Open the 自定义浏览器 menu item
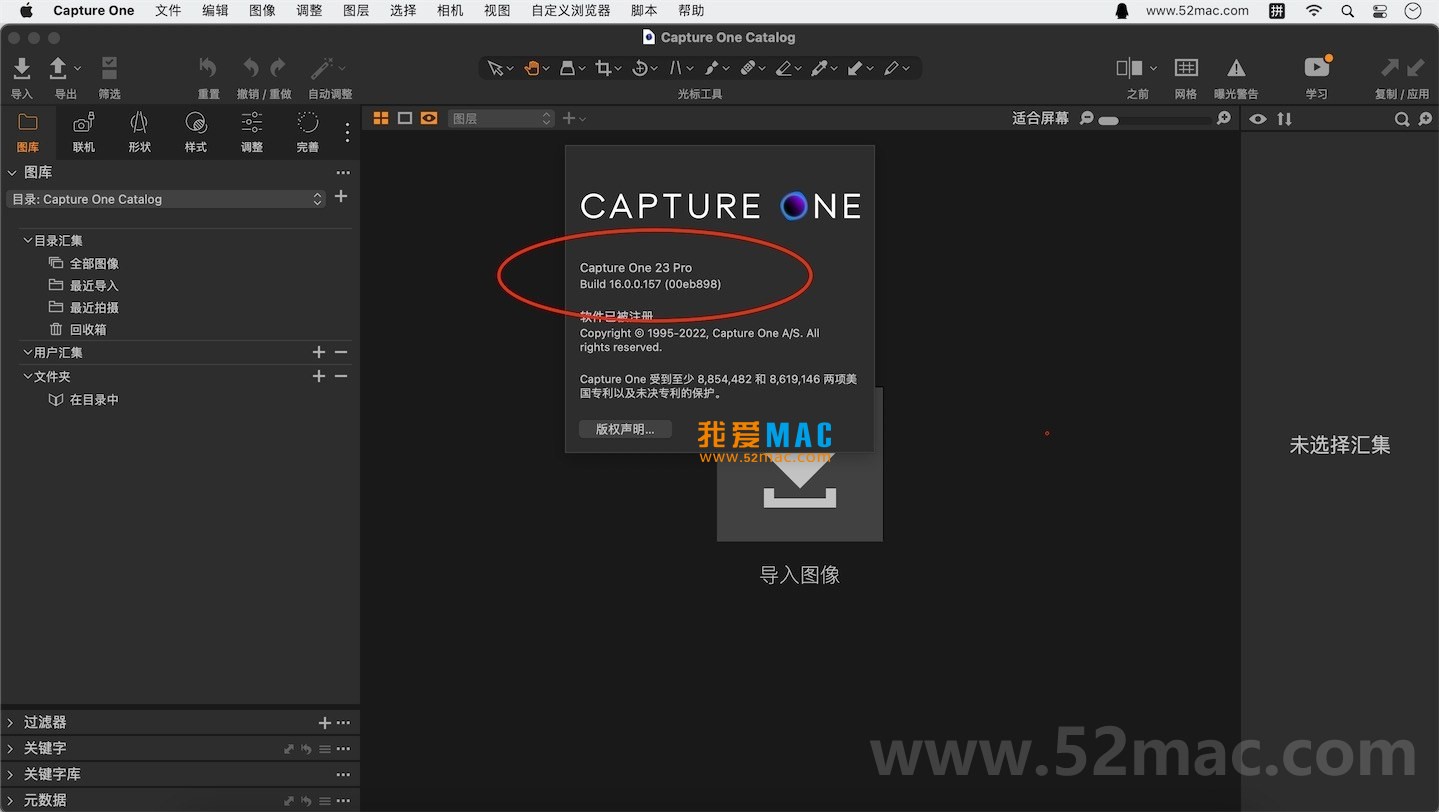The image size is (1439, 812). click(569, 11)
